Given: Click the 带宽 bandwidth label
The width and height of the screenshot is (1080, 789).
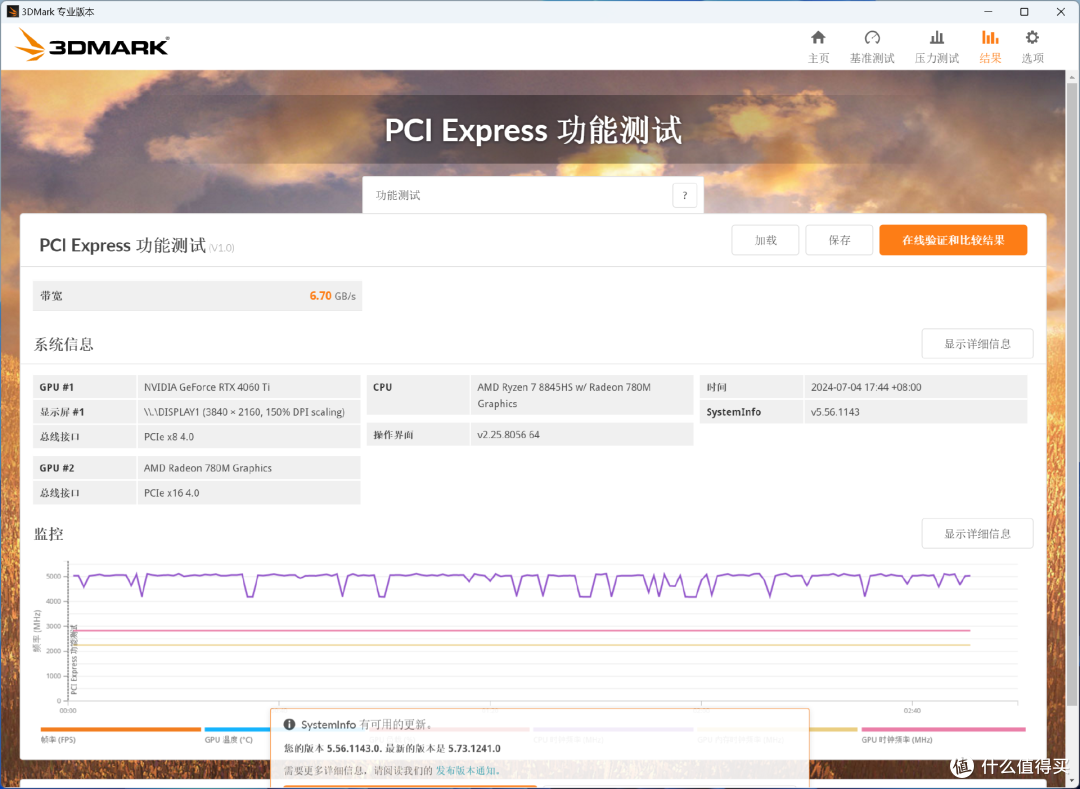Looking at the screenshot, I should pos(51,296).
